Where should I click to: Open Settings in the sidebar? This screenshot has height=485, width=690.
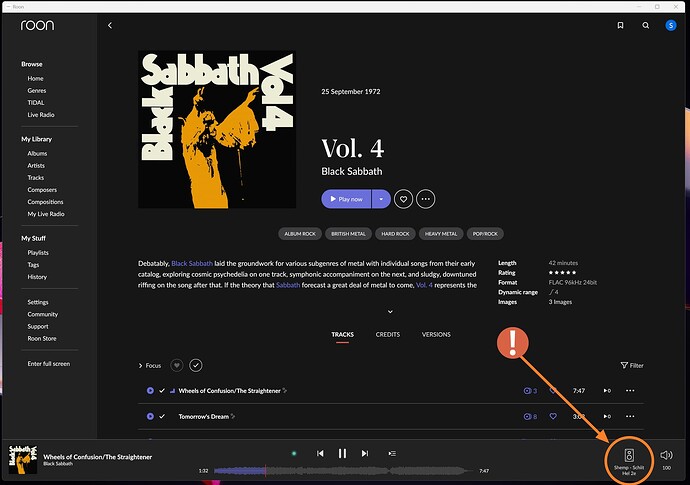38,302
